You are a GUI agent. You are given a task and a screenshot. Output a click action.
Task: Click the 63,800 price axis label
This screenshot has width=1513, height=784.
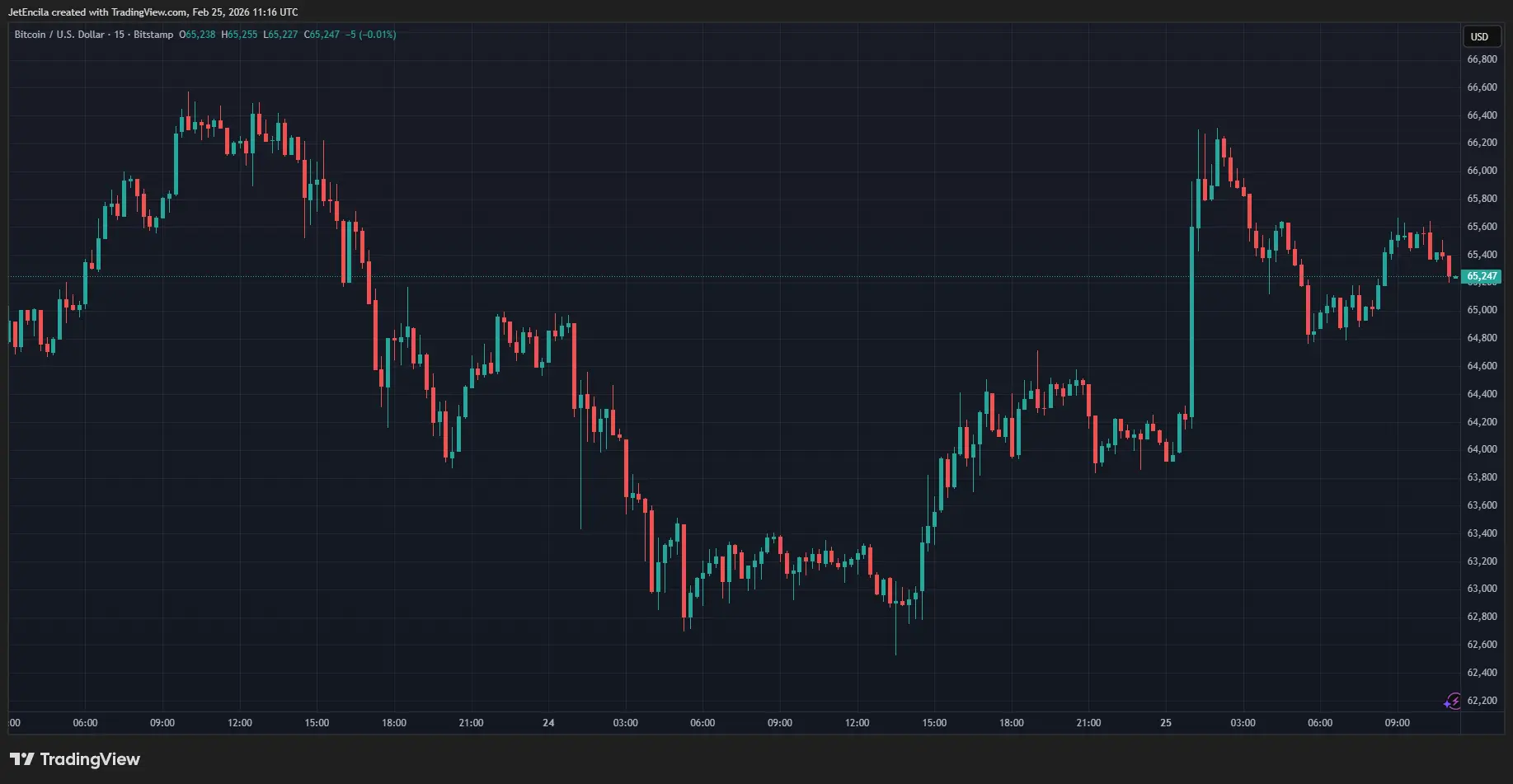click(1482, 477)
